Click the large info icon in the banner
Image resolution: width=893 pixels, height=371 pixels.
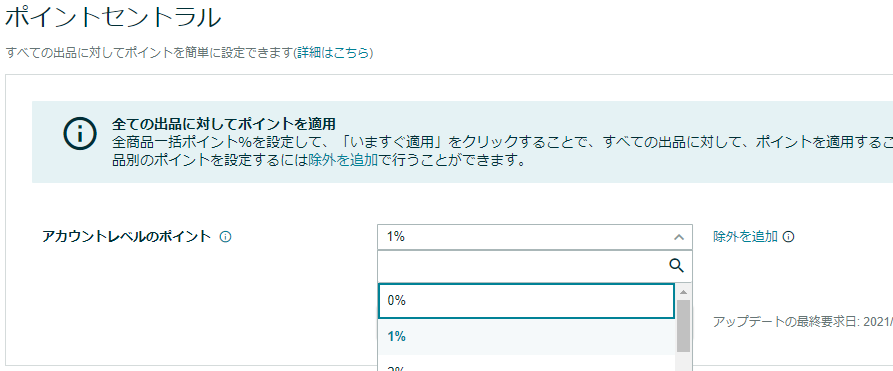coord(80,134)
